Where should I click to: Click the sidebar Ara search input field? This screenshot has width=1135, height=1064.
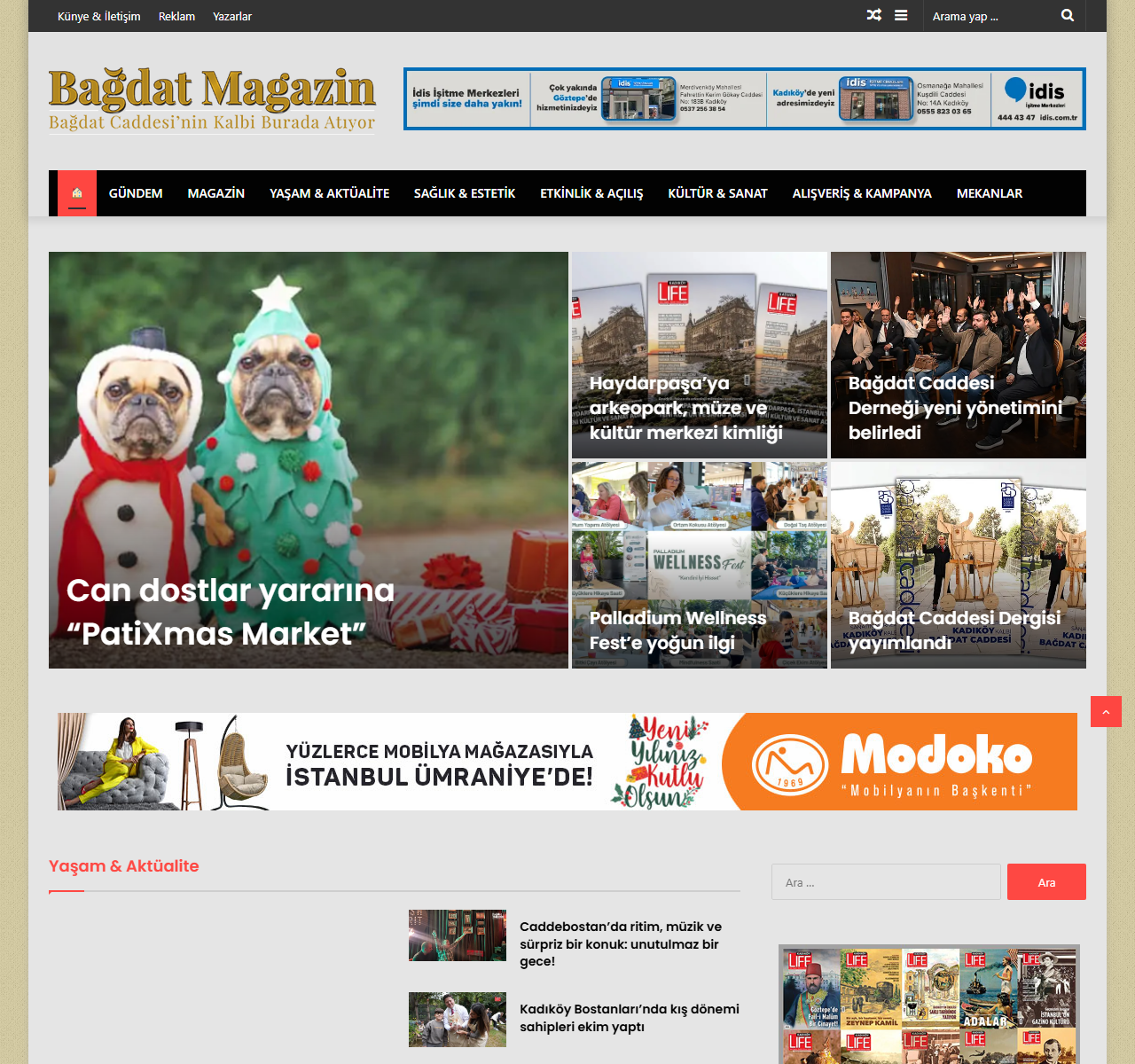[885, 882]
